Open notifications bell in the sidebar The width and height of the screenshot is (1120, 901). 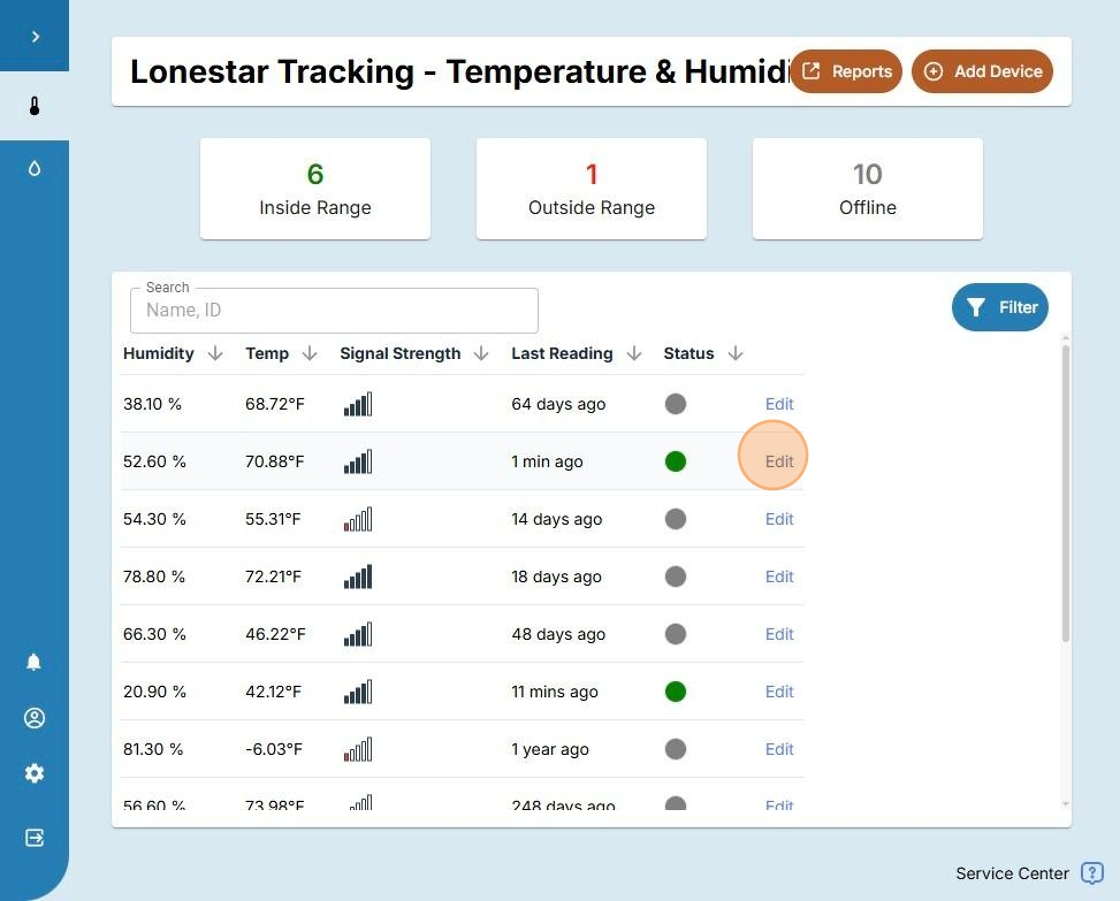34,662
